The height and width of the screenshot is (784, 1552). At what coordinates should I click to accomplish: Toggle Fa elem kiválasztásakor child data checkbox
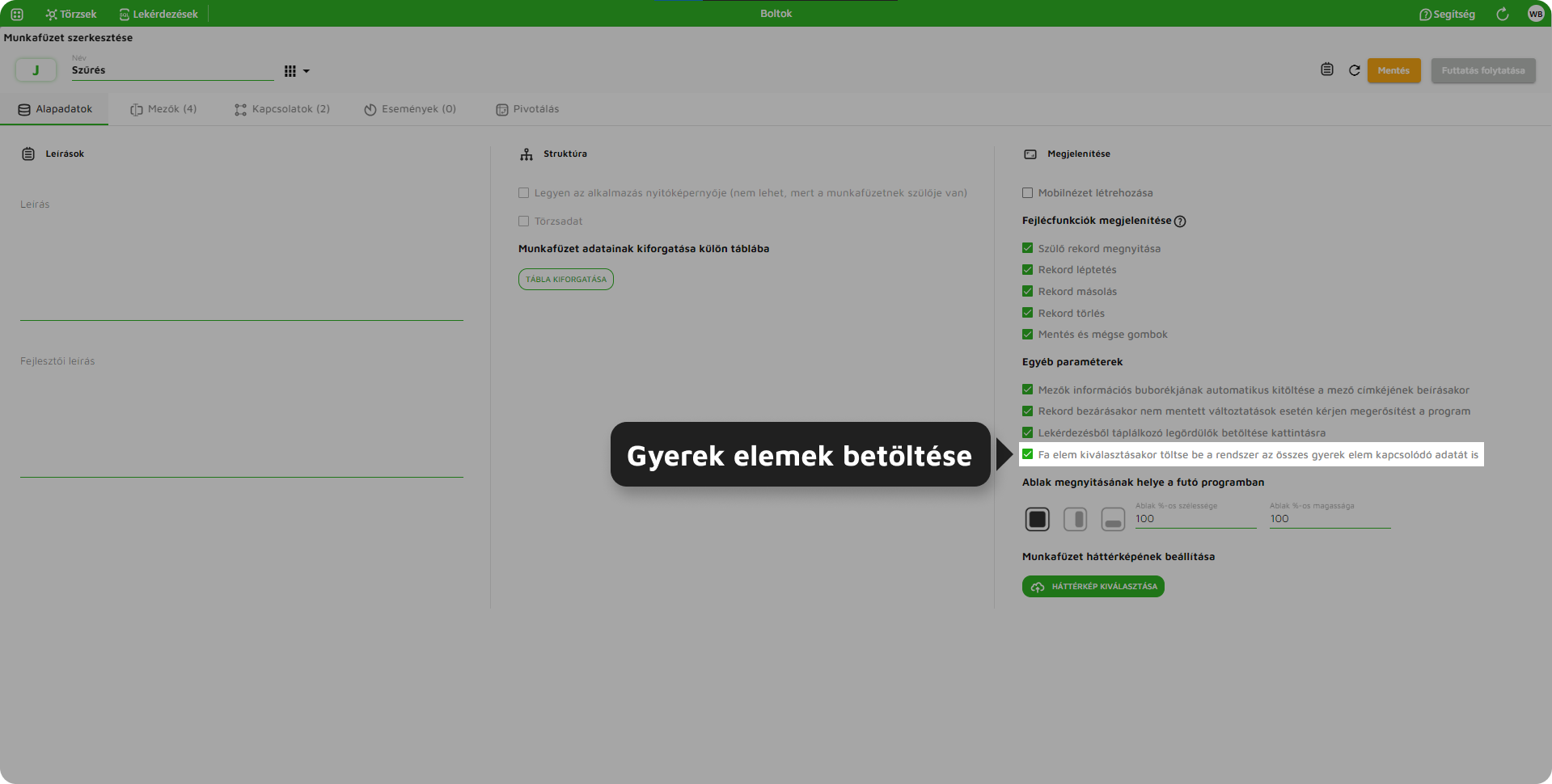point(1027,454)
